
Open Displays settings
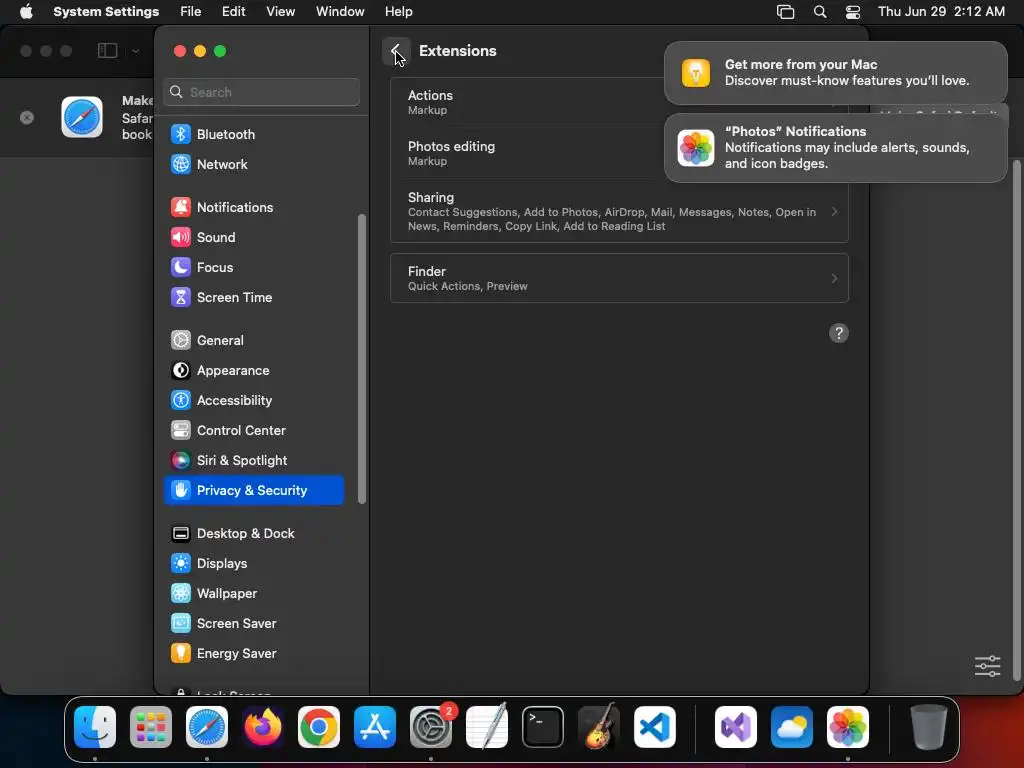254,564
